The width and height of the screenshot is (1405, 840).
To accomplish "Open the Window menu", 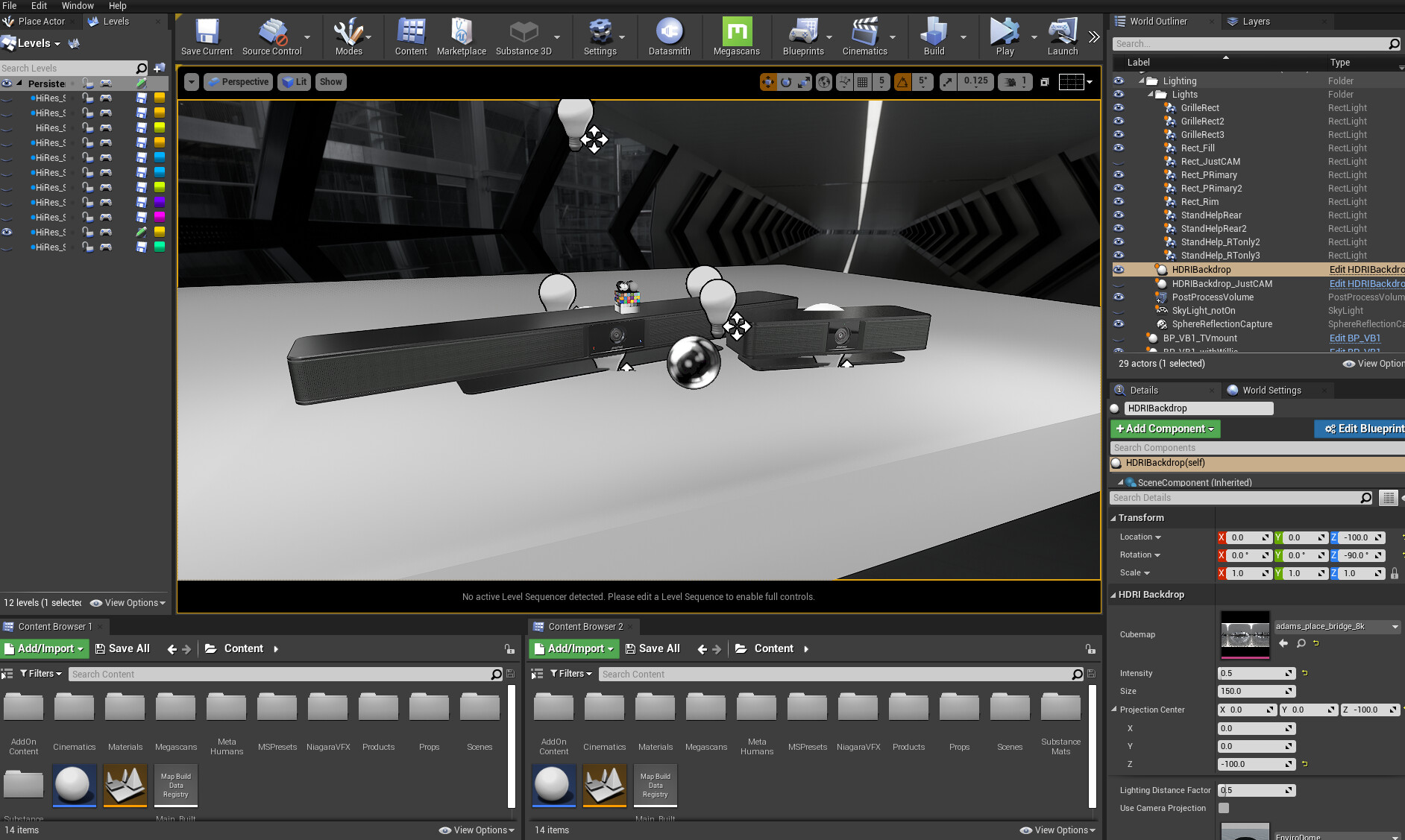I will [x=77, y=5].
